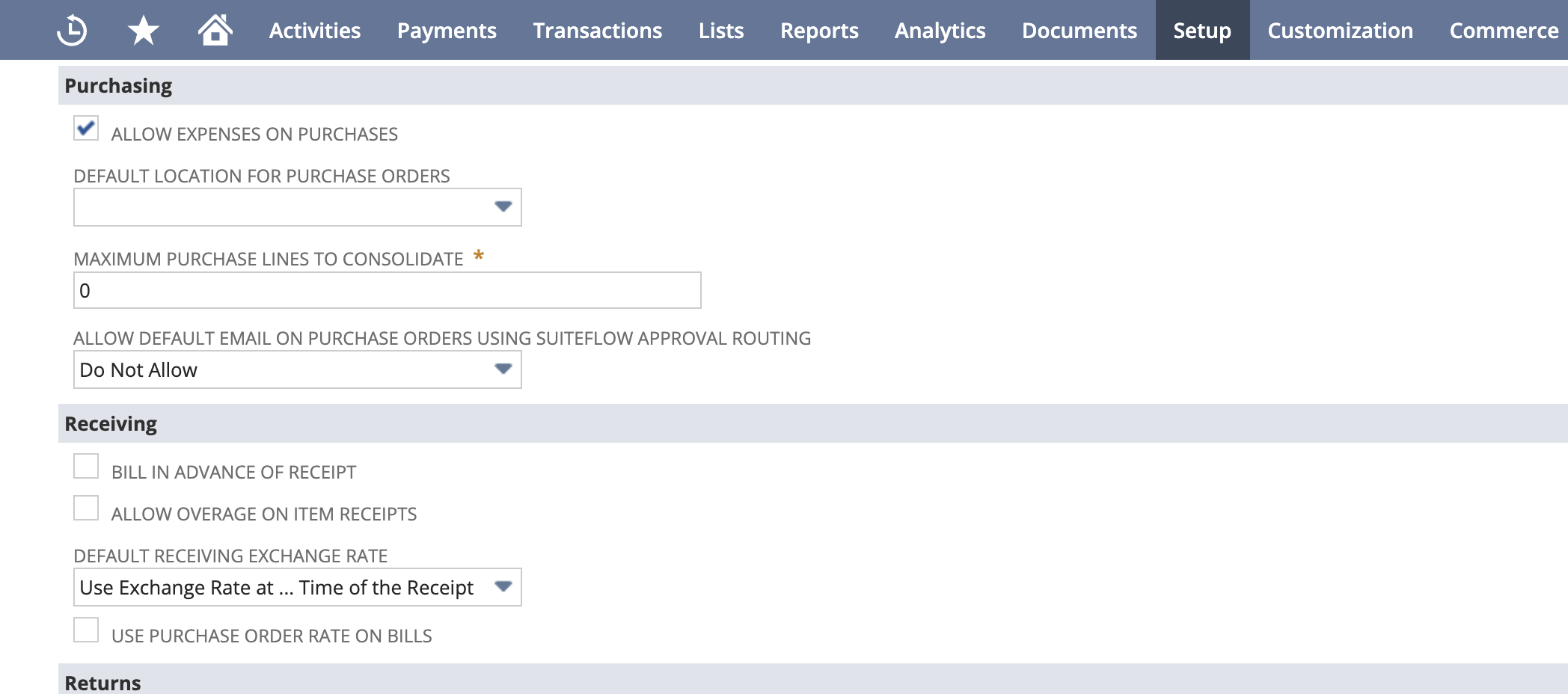Viewport: 1568px width, 694px height.
Task: Click the Maximum Purchase Lines to Consolidate label
Action: pos(269,259)
